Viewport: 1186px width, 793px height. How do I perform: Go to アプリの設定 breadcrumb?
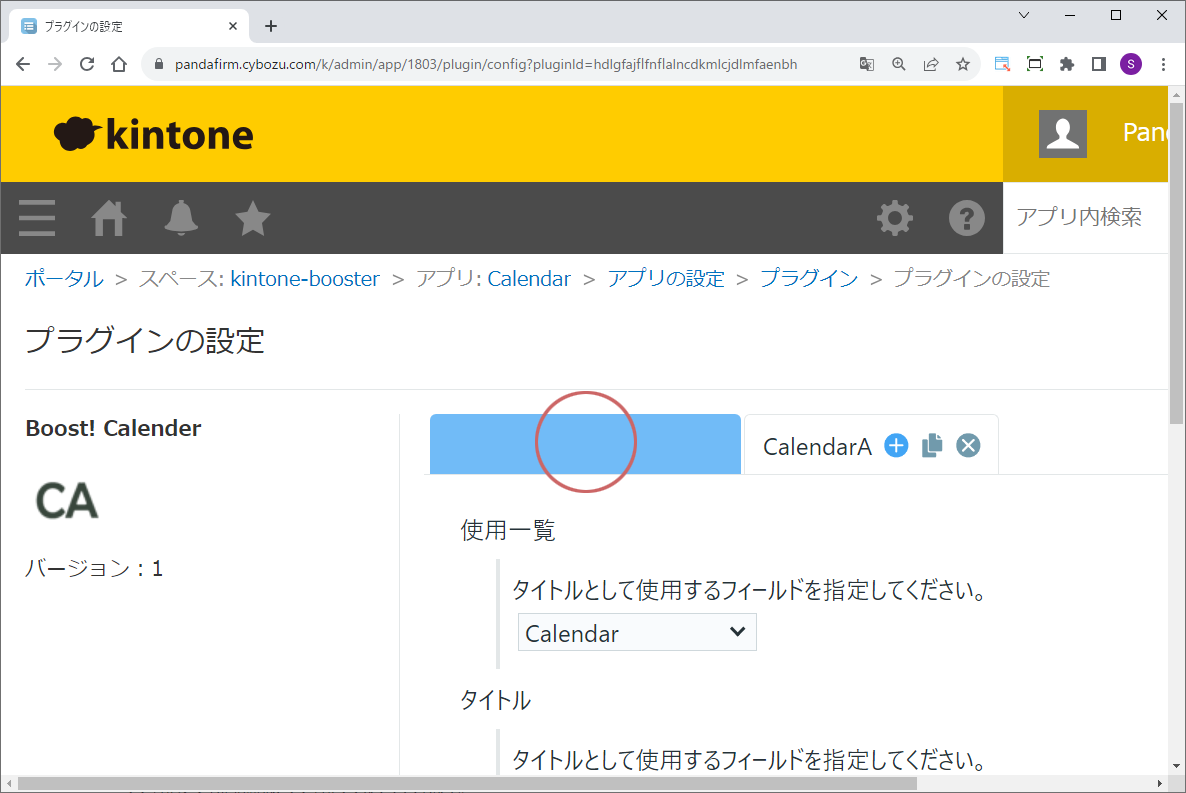(665, 279)
